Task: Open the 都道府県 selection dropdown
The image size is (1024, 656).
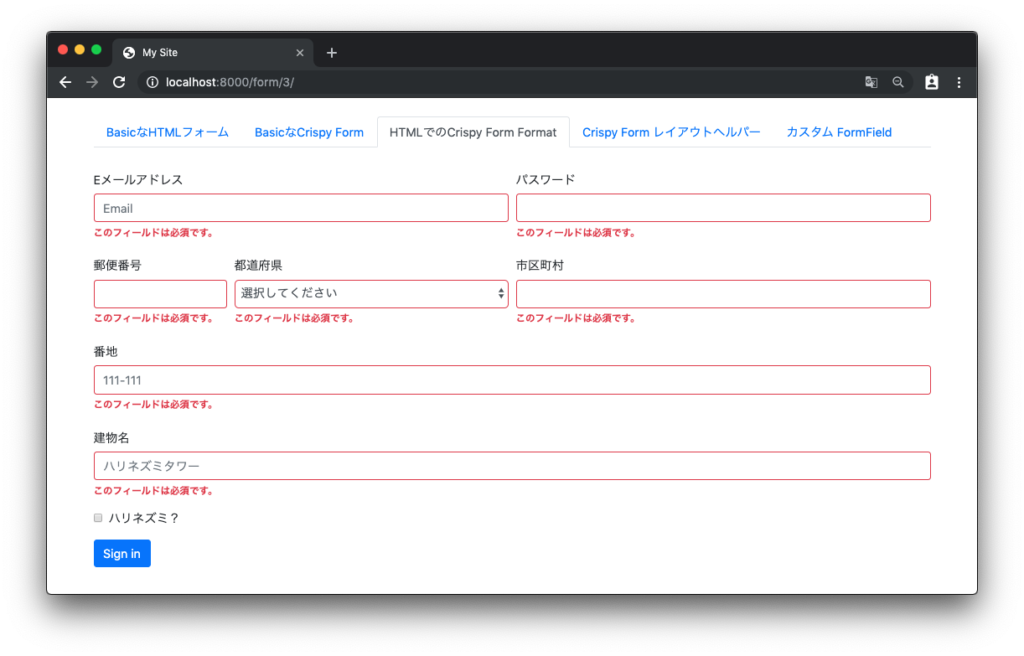Action: click(x=371, y=293)
